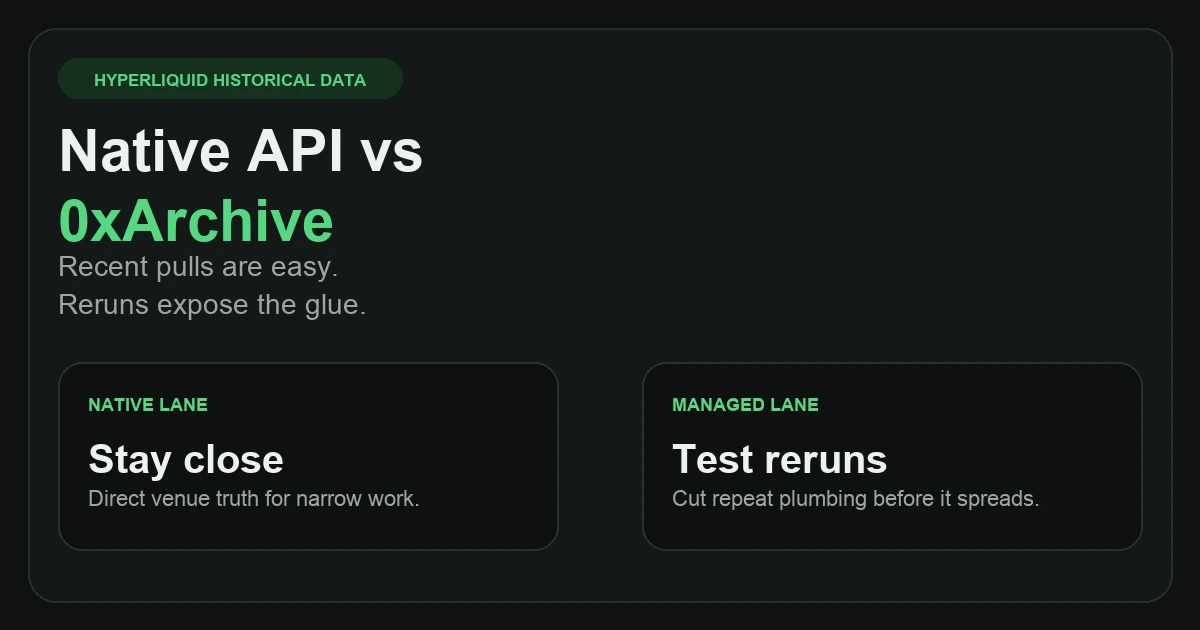
Task: Select the MANAGED LANE label
Action: click(745, 405)
